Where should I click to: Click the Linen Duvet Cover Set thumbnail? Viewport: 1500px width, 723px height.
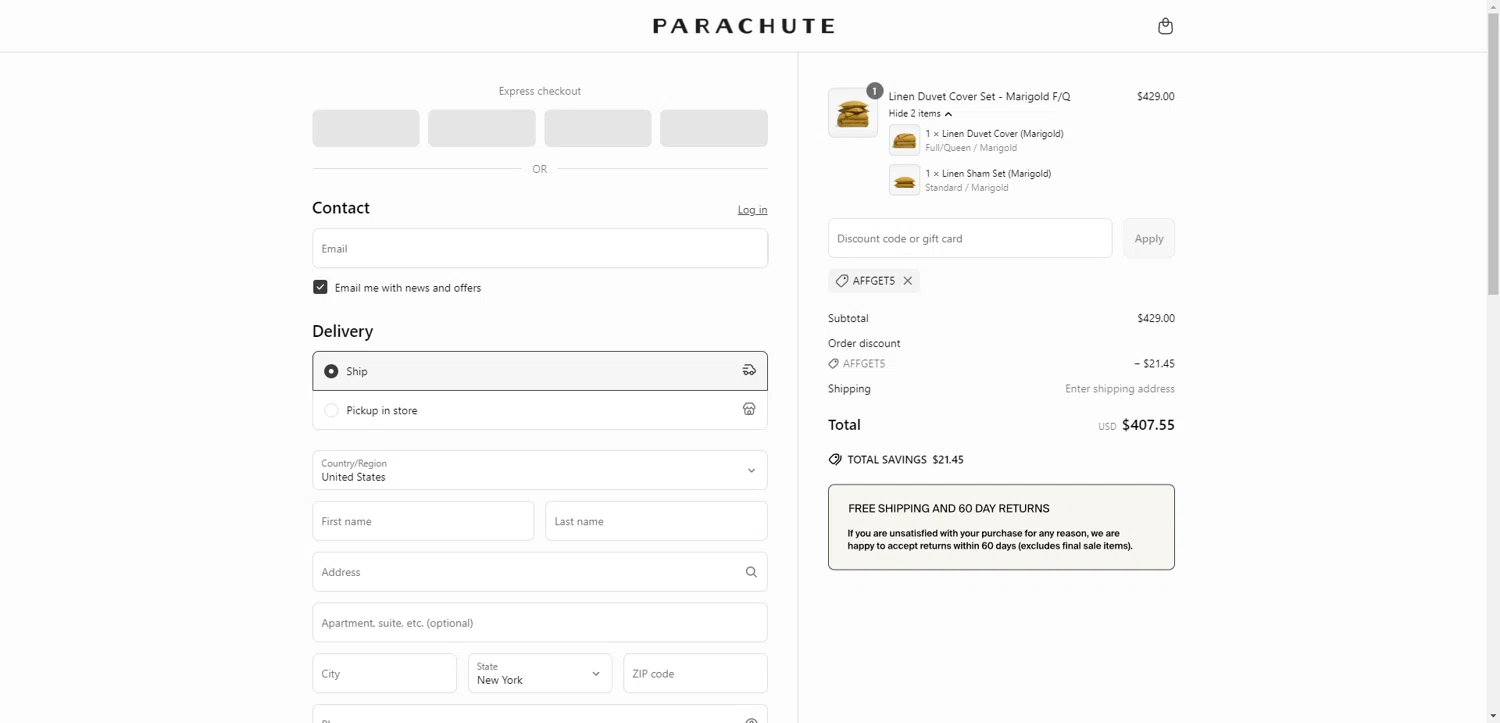pos(853,113)
